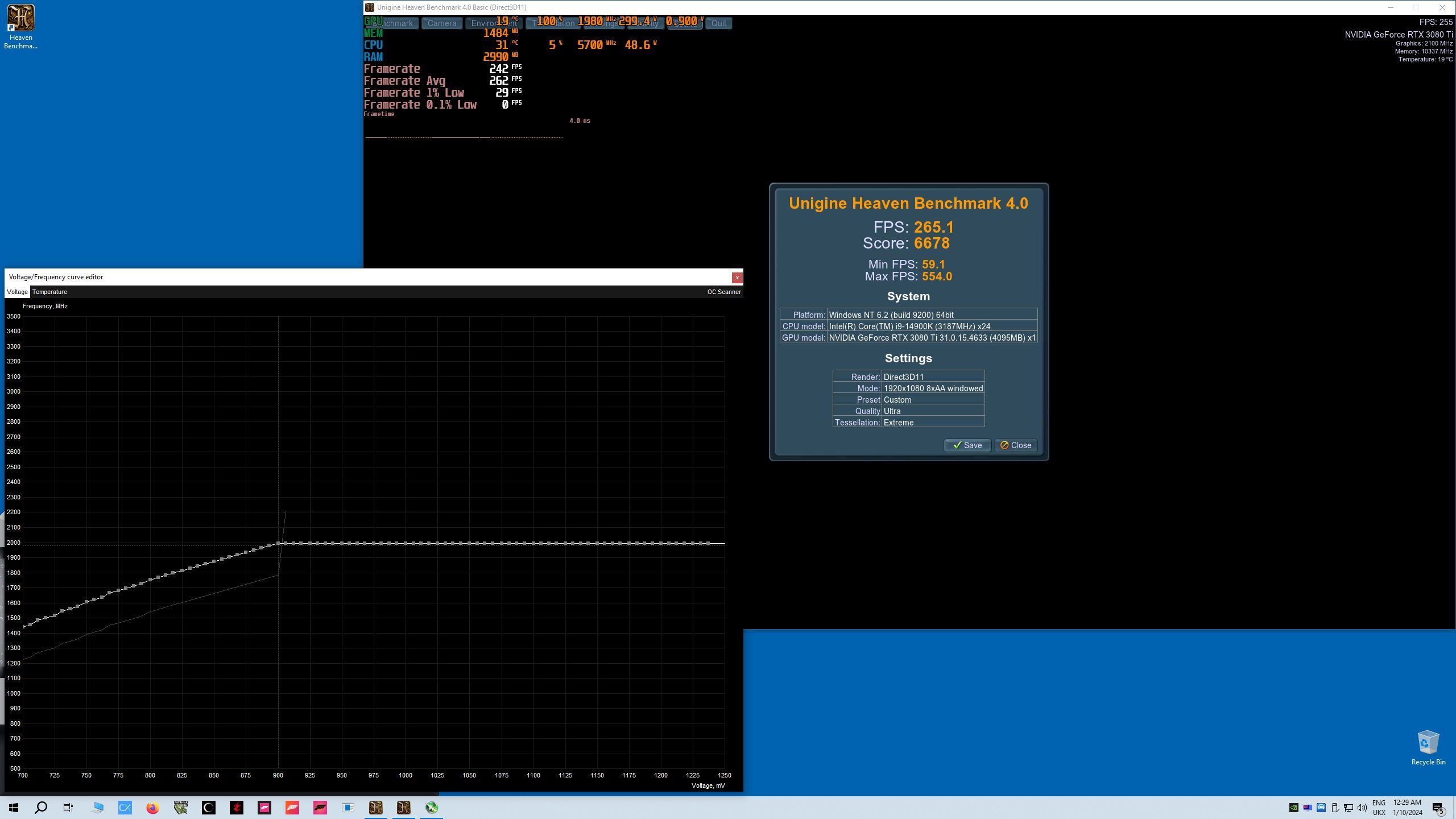Select the Score 6678 value

(932, 243)
